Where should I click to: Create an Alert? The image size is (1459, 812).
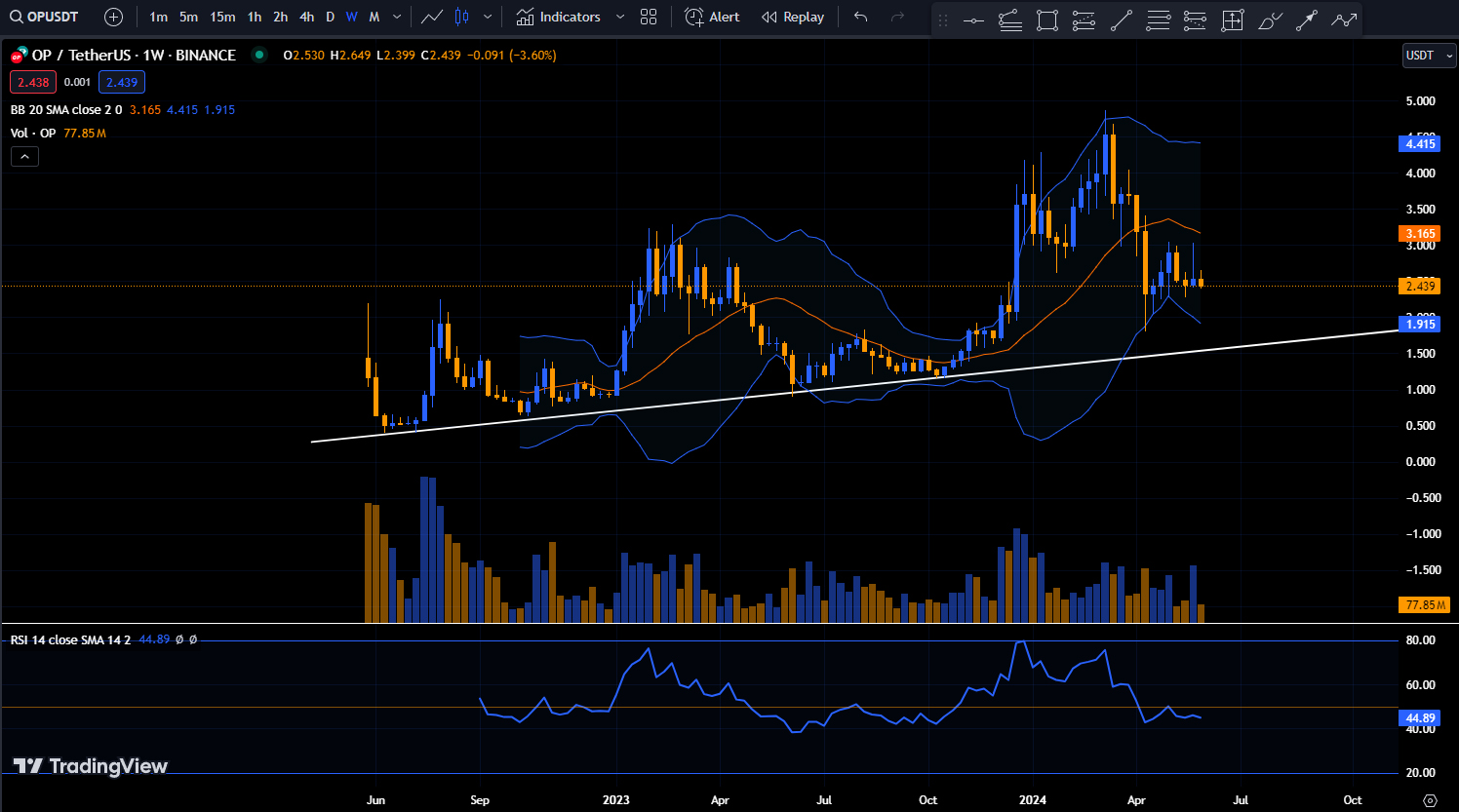[x=712, y=17]
